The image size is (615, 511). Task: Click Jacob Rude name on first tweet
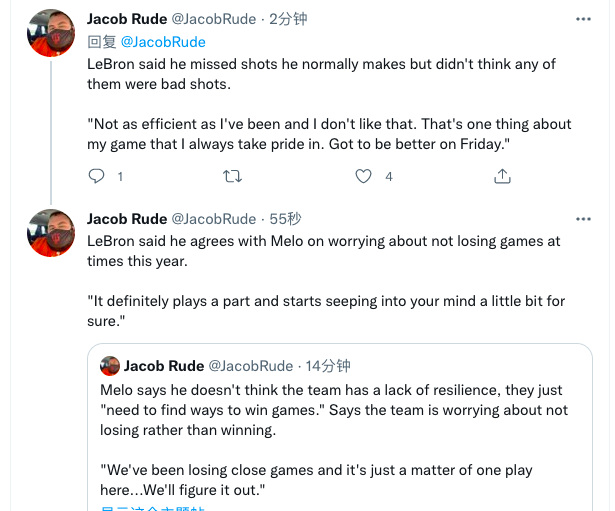[127, 19]
